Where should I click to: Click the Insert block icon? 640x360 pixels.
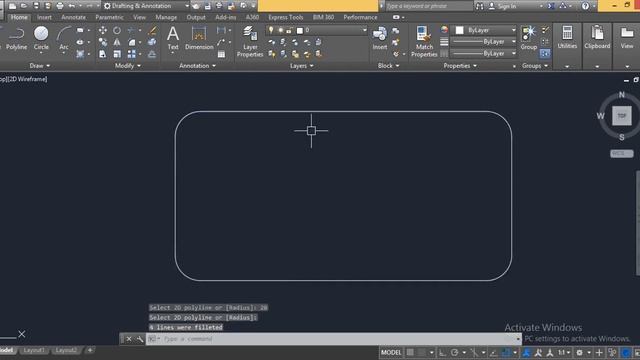point(380,38)
